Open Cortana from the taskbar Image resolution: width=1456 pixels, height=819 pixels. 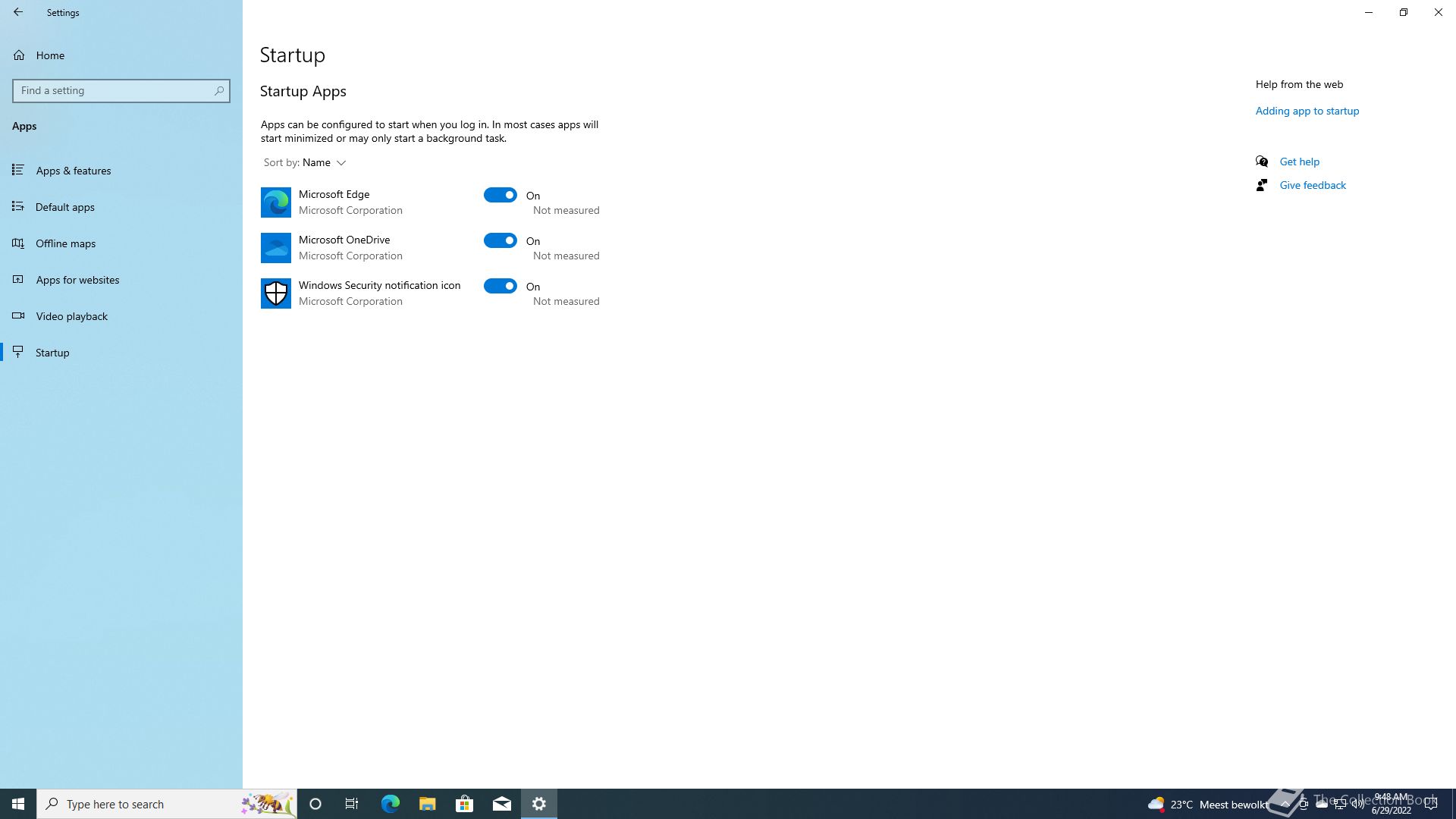(x=315, y=804)
